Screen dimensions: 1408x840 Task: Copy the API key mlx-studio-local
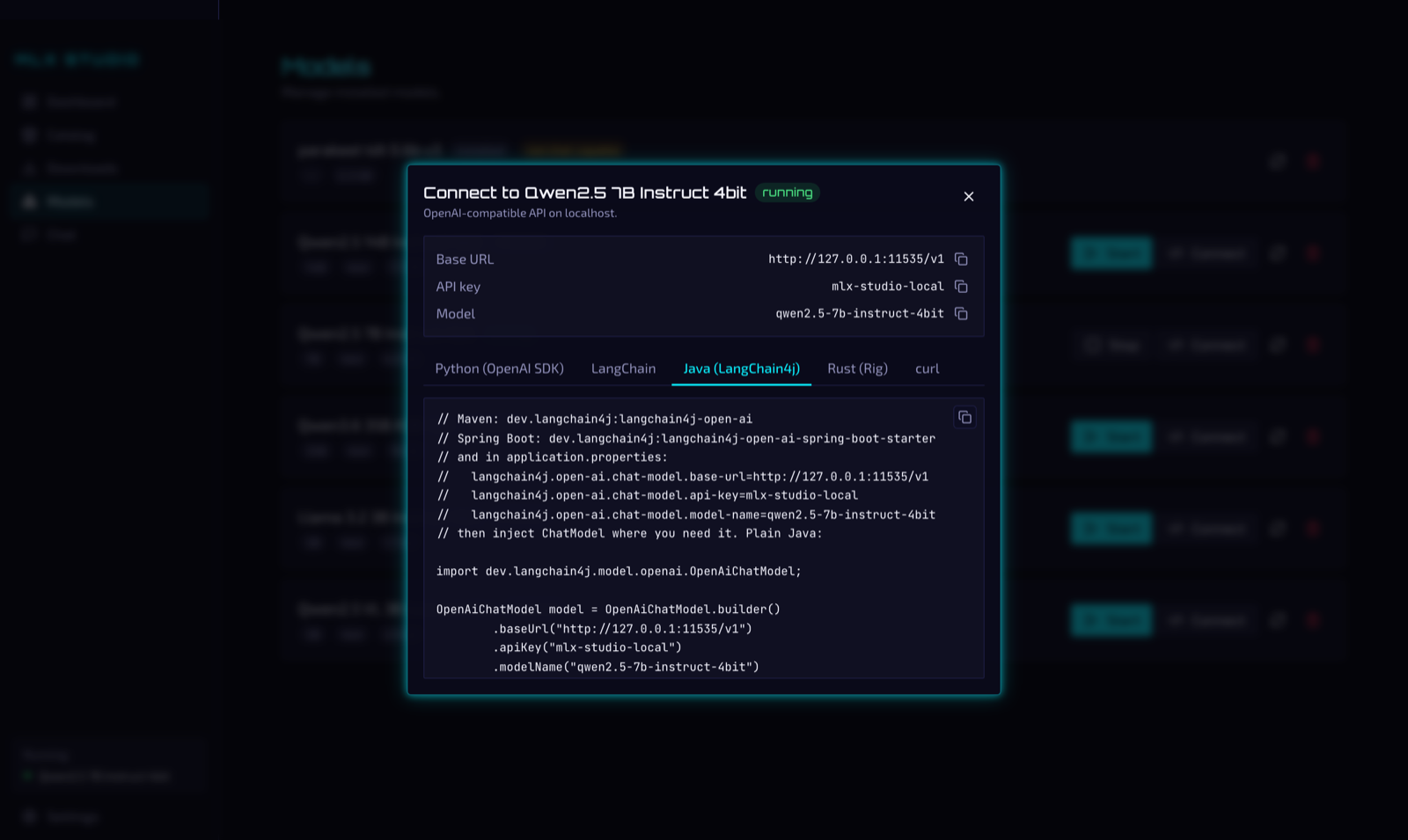click(961, 286)
